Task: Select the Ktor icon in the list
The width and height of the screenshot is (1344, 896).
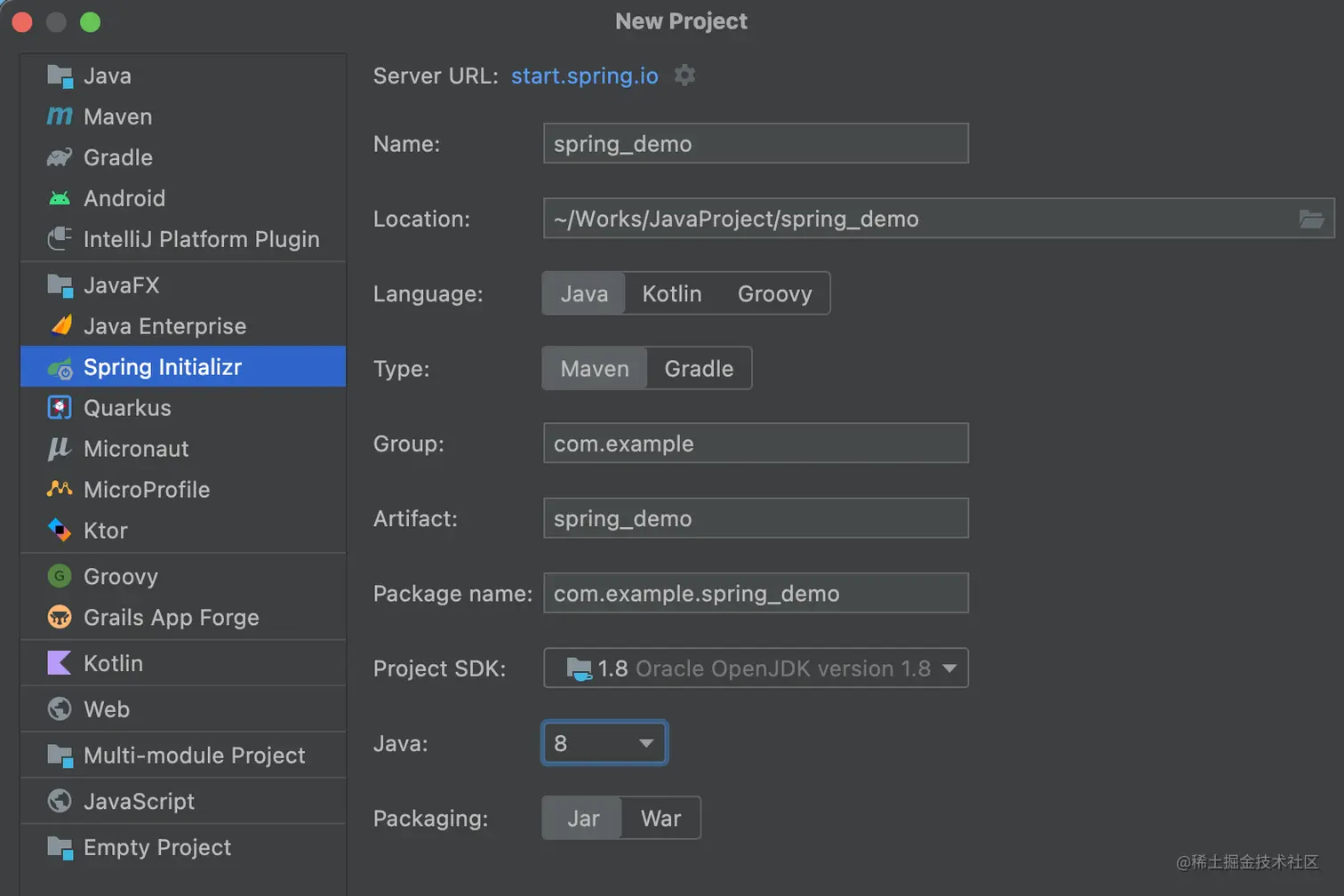Action: (x=60, y=531)
